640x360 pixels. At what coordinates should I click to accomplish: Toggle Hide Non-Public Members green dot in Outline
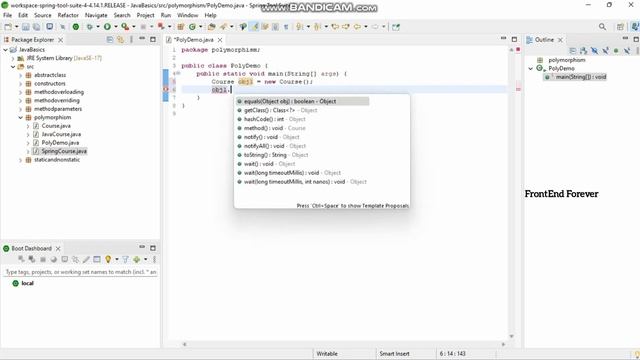click(x=616, y=51)
